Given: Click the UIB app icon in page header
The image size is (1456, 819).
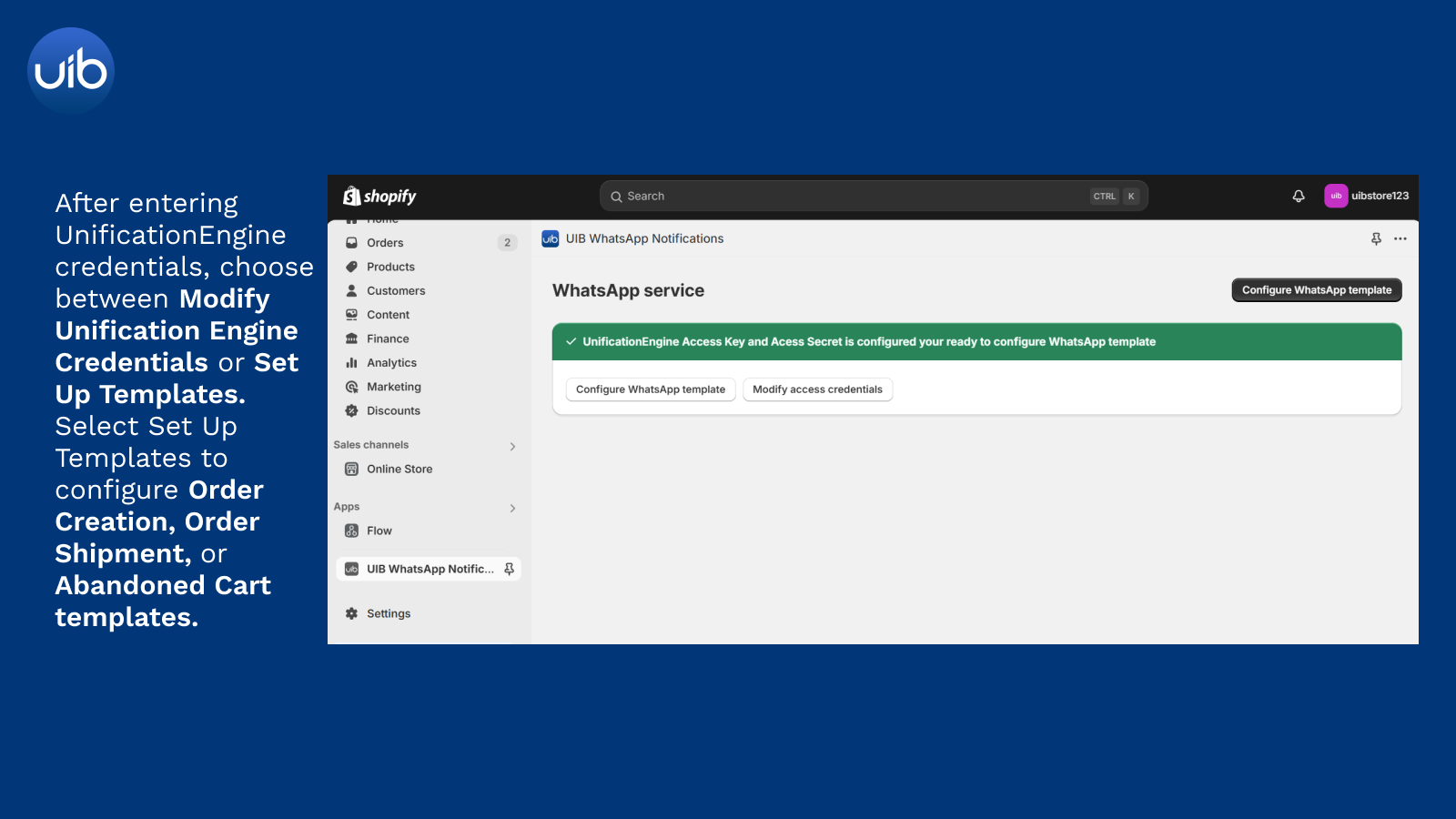Looking at the screenshot, I should click(x=551, y=239).
